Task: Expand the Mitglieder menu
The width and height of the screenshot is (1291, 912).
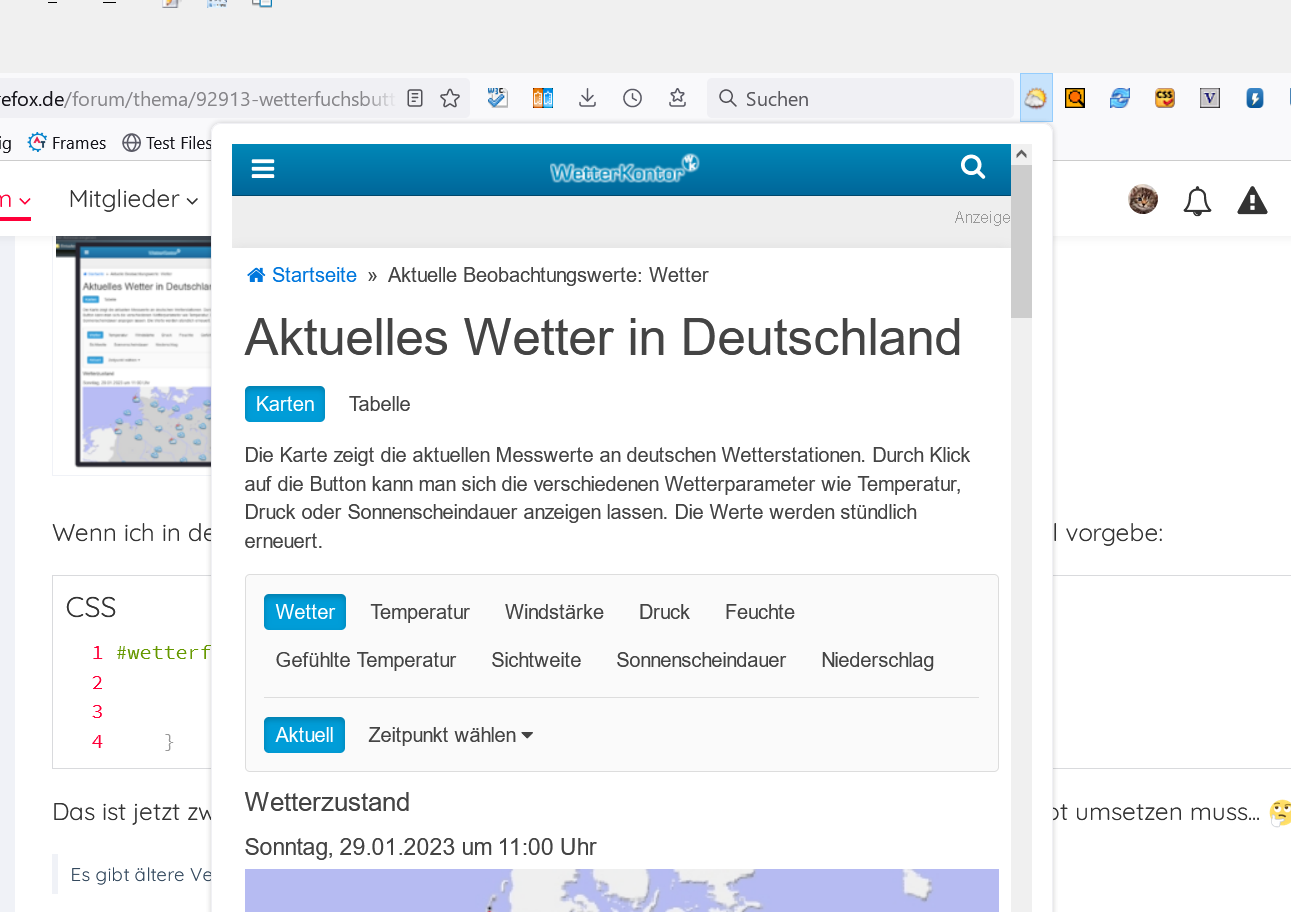Action: coord(133,199)
